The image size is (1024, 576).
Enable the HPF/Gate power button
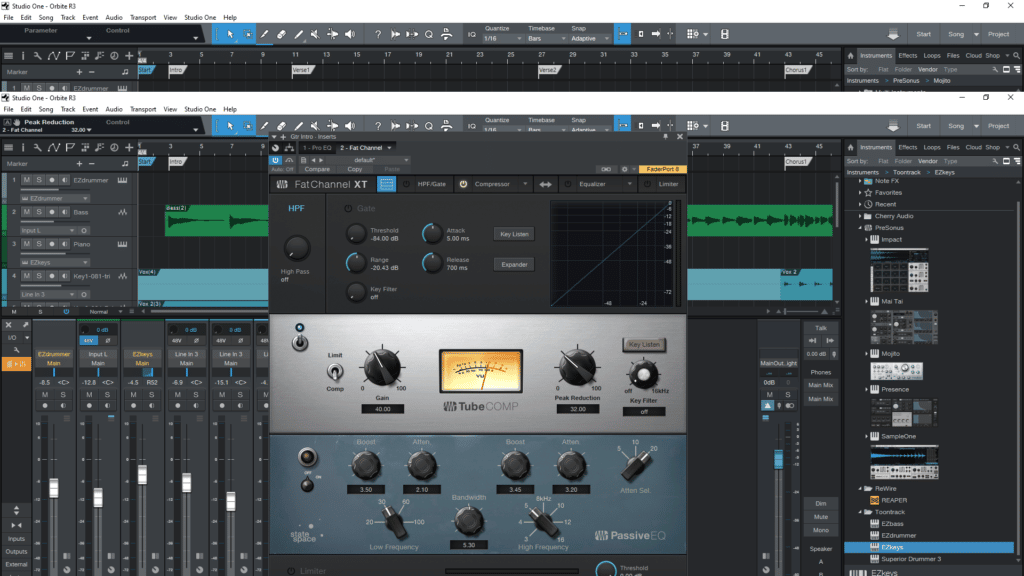click(x=406, y=184)
